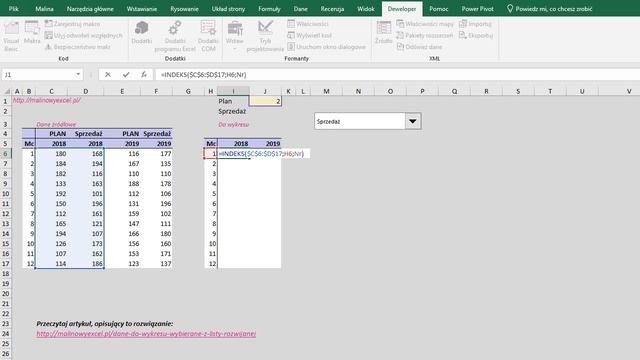Select the Sprzedaż label cell in row 2

tap(232, 111)
